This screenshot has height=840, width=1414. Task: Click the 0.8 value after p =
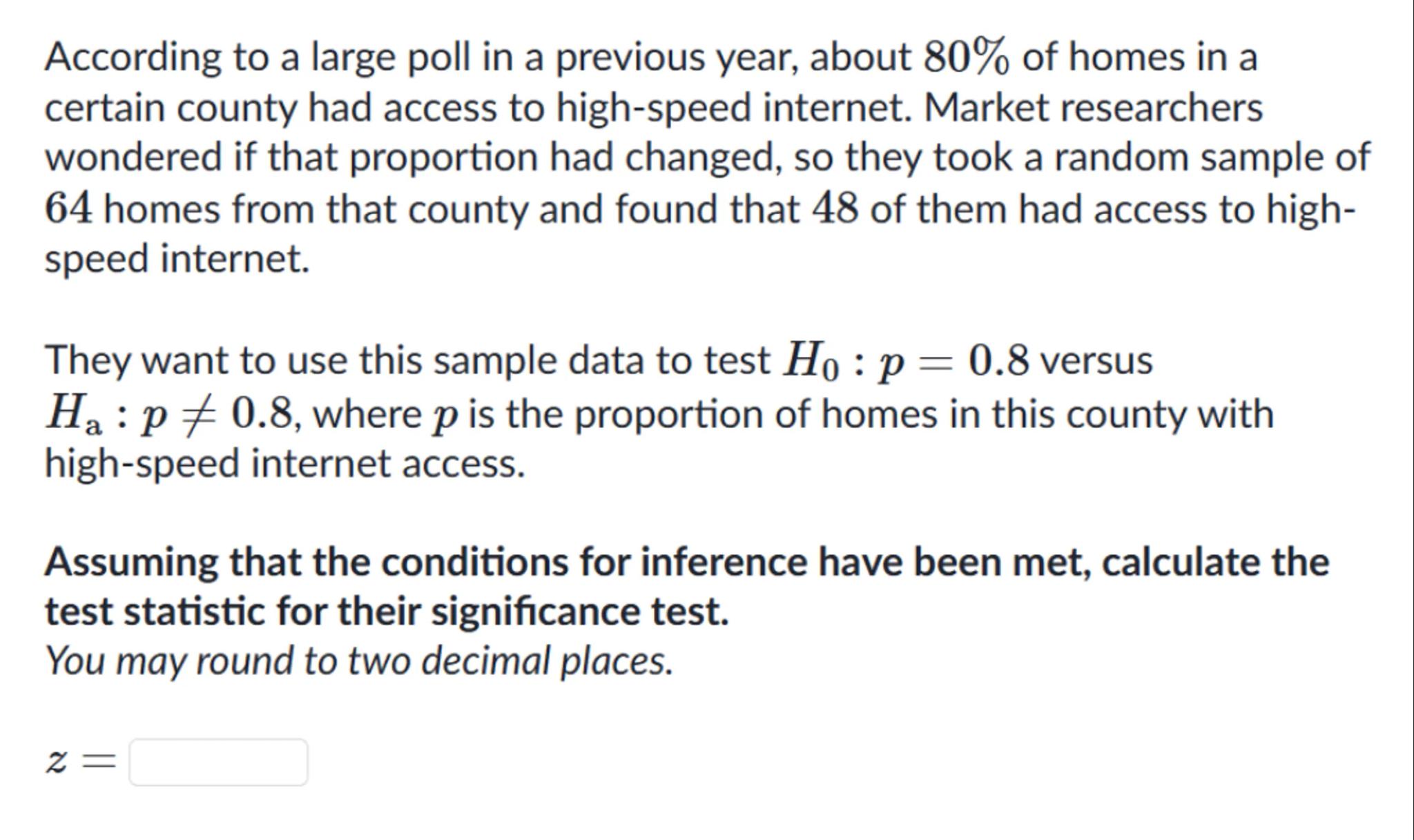pos(998,360)
